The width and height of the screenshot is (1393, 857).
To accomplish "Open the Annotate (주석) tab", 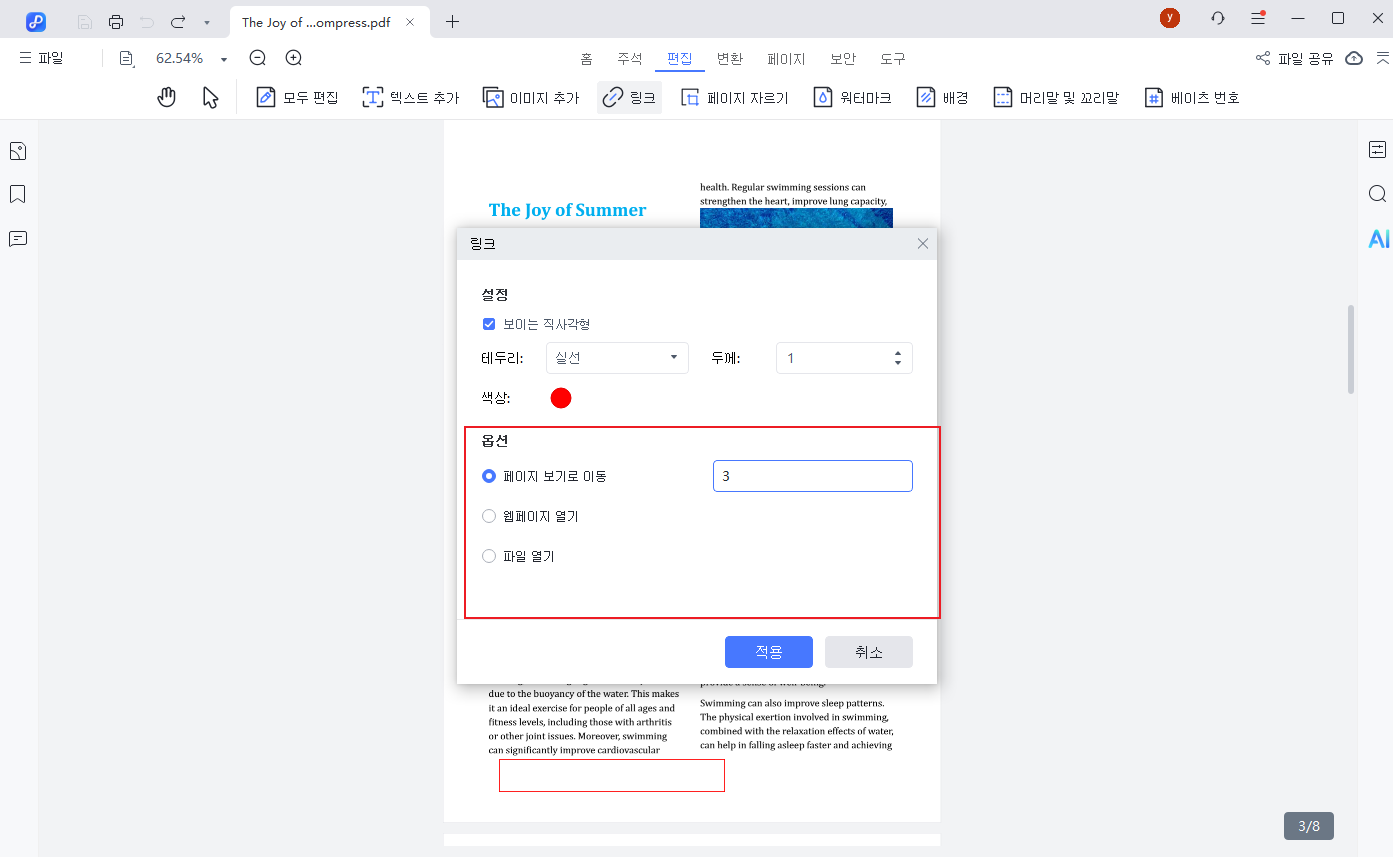I will click(x=629, y=59).
